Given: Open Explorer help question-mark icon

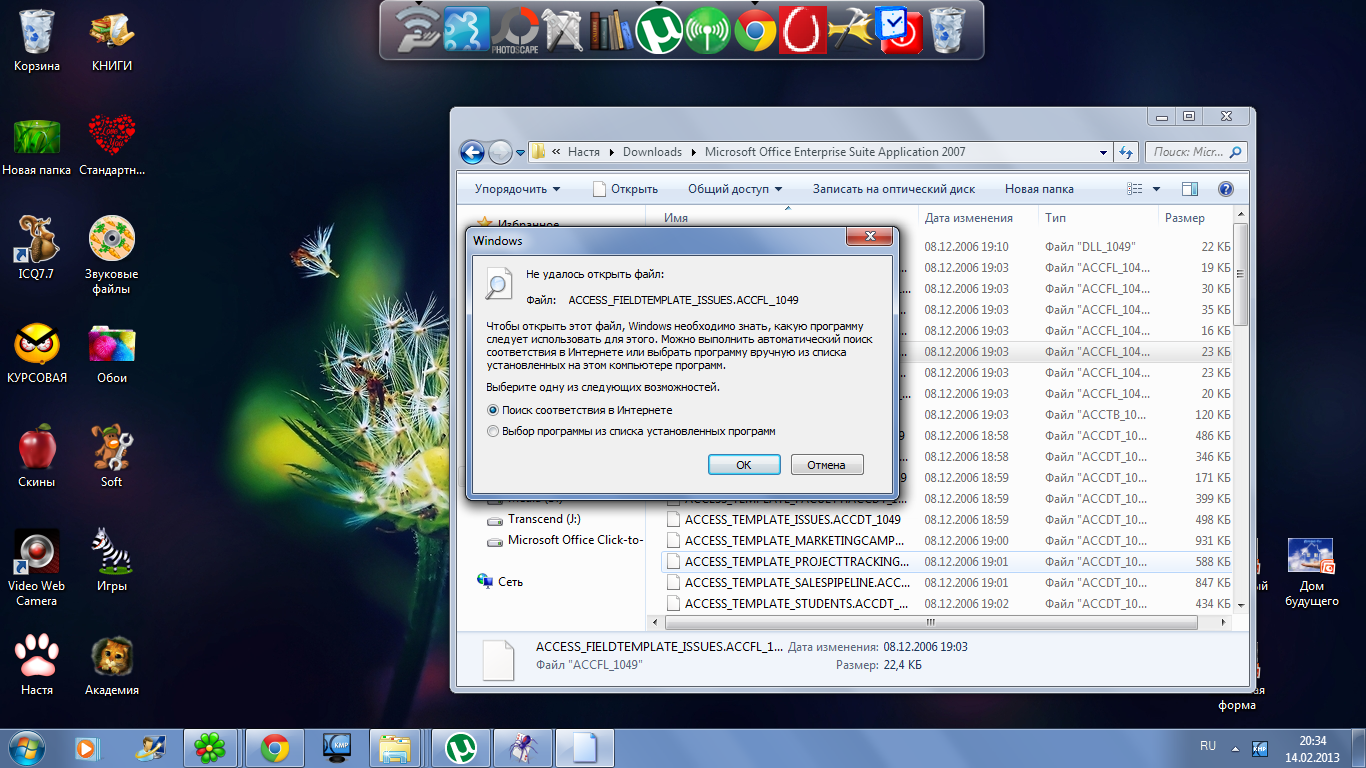Looking at the screenshot, I should [x=1225, y=189].
